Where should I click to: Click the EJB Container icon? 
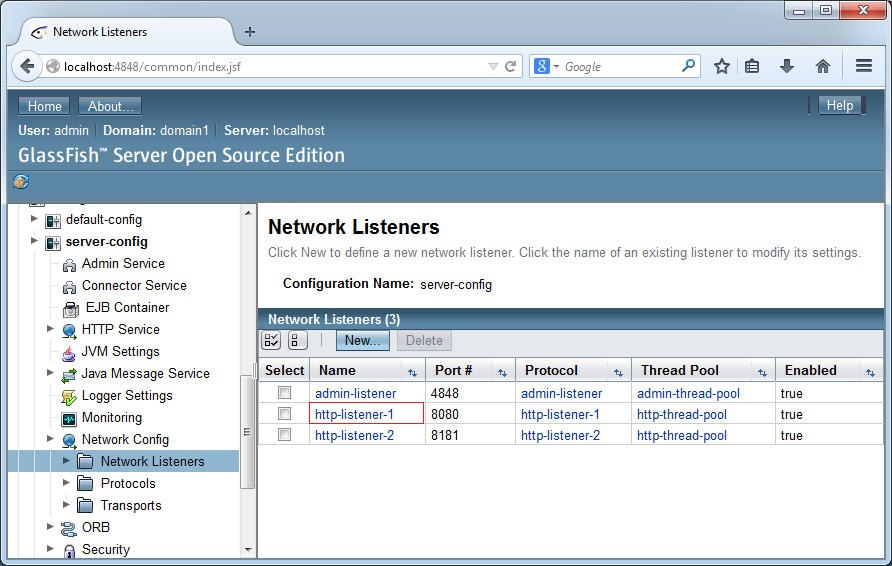(x=71, y=309)
